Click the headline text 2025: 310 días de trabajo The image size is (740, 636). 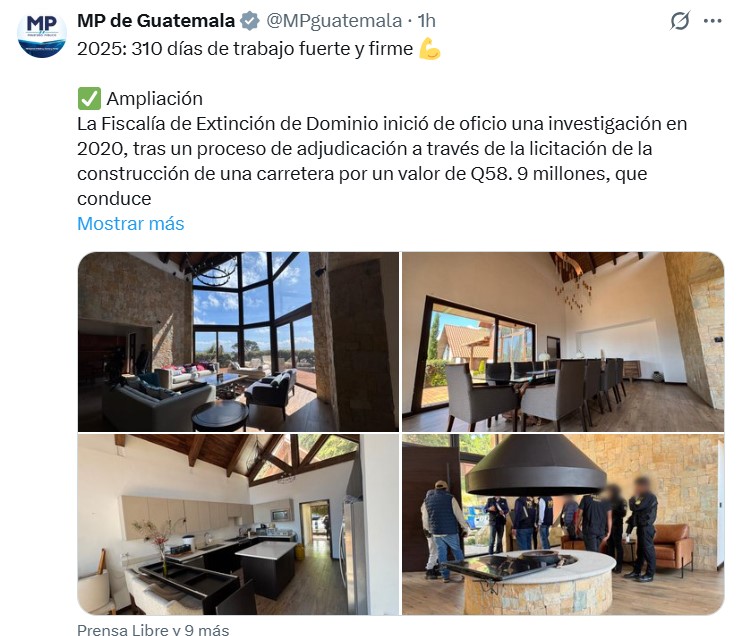pos(245,49)
